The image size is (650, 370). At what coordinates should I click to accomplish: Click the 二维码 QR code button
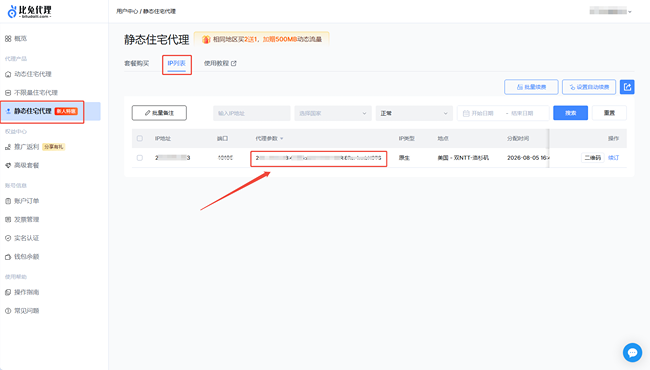click(x=592, y=158)
